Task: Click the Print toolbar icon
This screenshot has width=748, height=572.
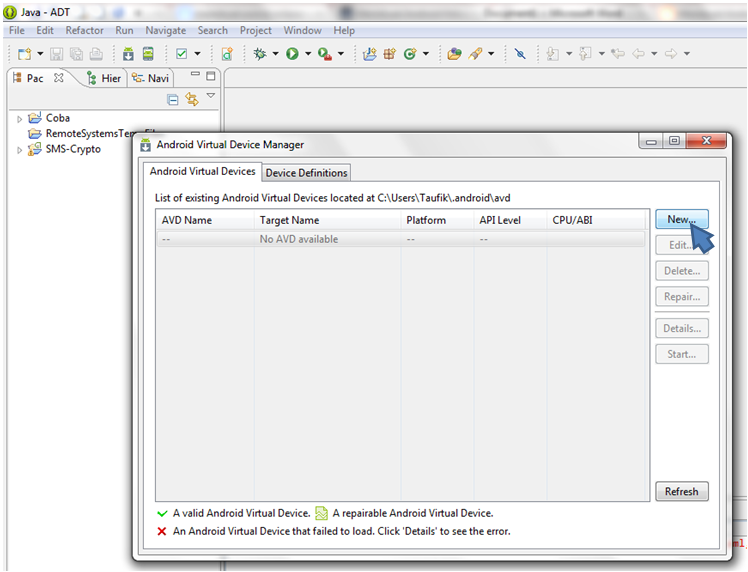Action: [96, 54]
